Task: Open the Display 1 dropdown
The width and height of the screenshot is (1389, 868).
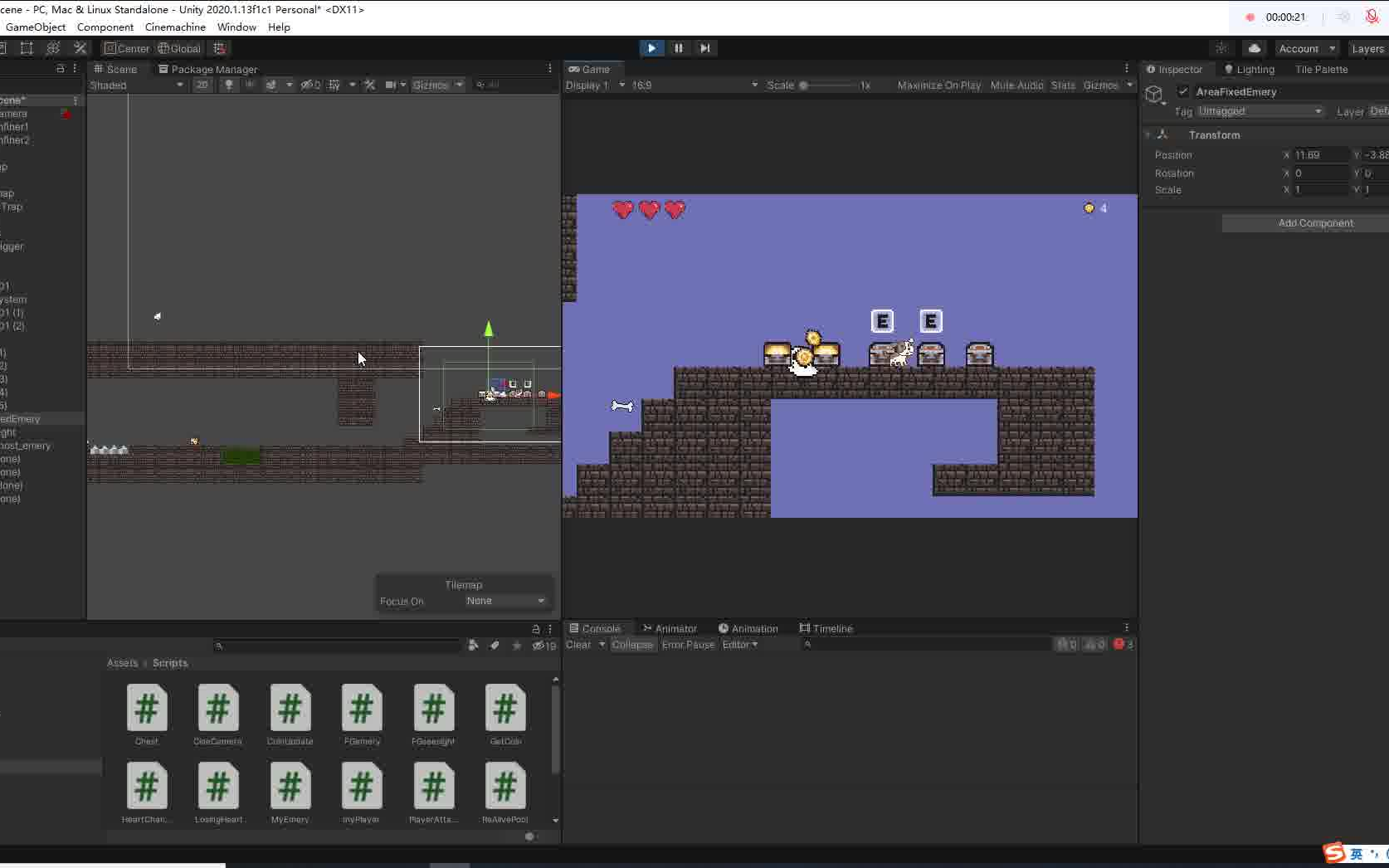Action: pyautogui.click(x=592, y=85)
